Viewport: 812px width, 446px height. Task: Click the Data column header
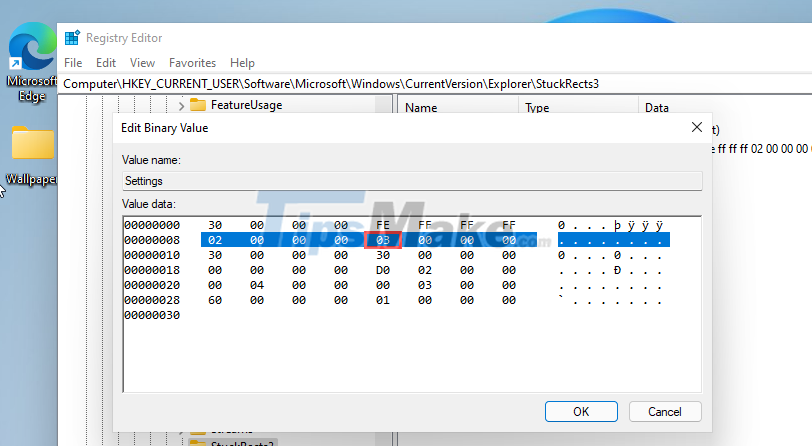(657, 108)
